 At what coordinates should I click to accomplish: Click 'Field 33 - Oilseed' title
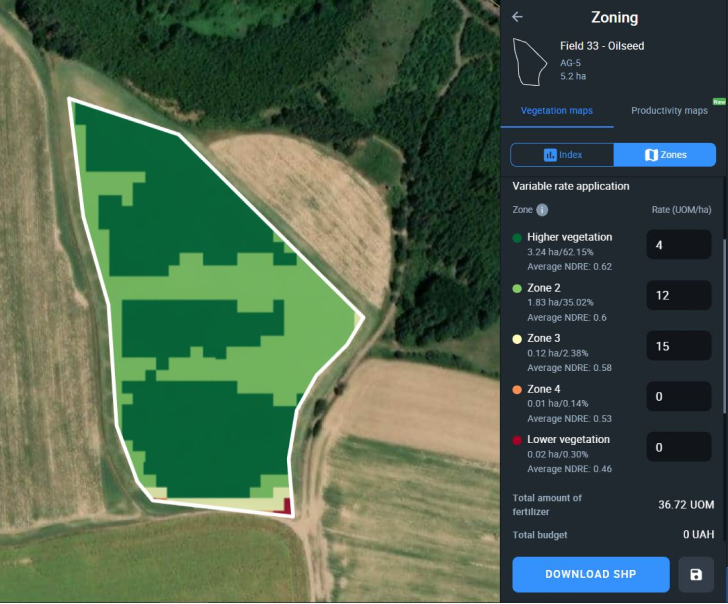(x=602, y=46)
